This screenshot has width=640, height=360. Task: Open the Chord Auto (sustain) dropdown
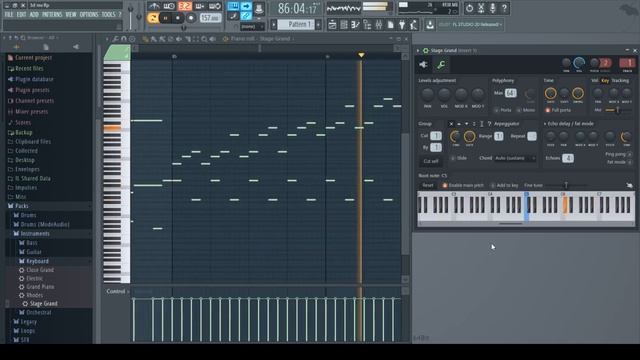[515, 158]
